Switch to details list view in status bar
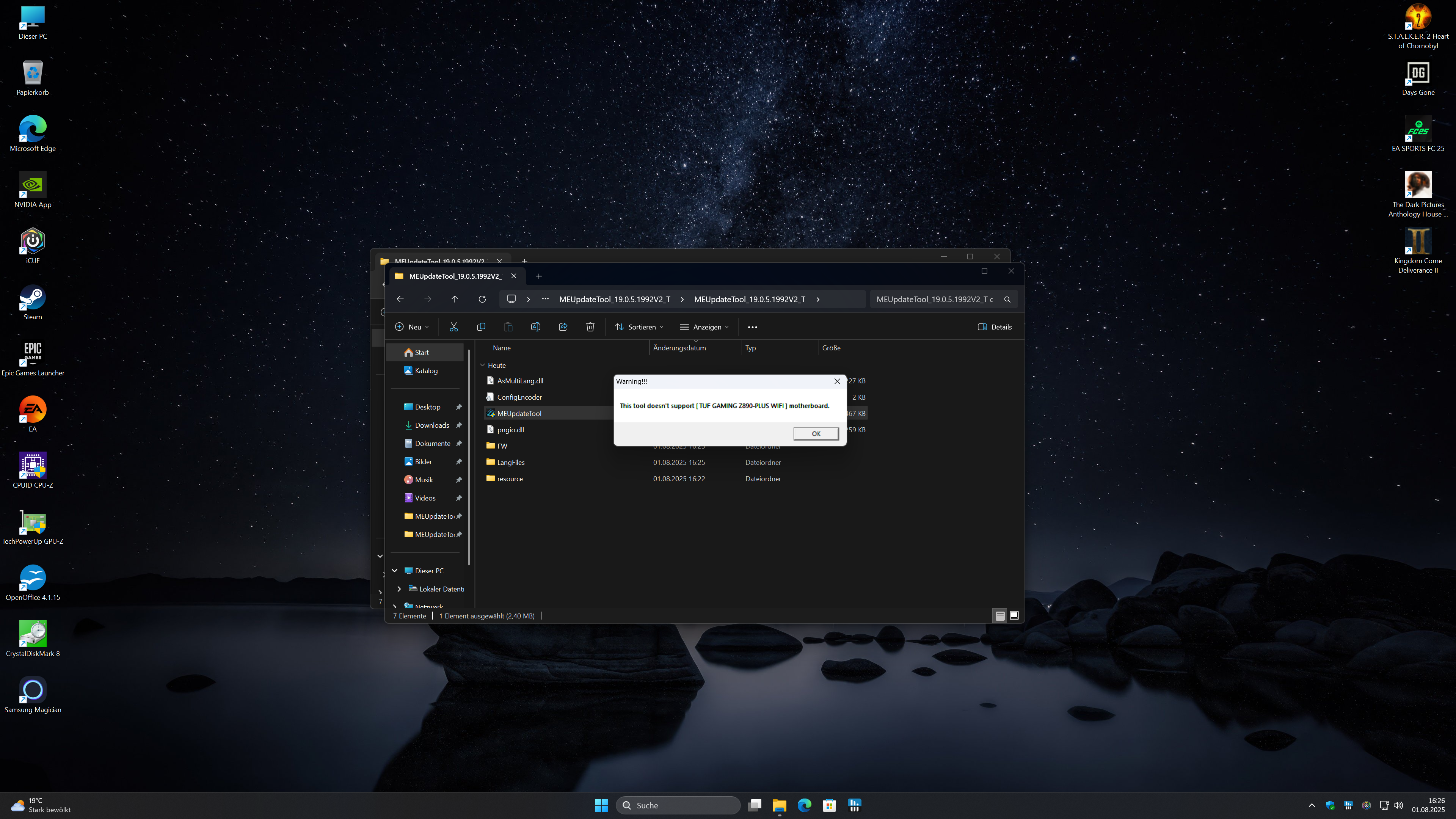The image size is (1456, 819). coord(1000,615)
